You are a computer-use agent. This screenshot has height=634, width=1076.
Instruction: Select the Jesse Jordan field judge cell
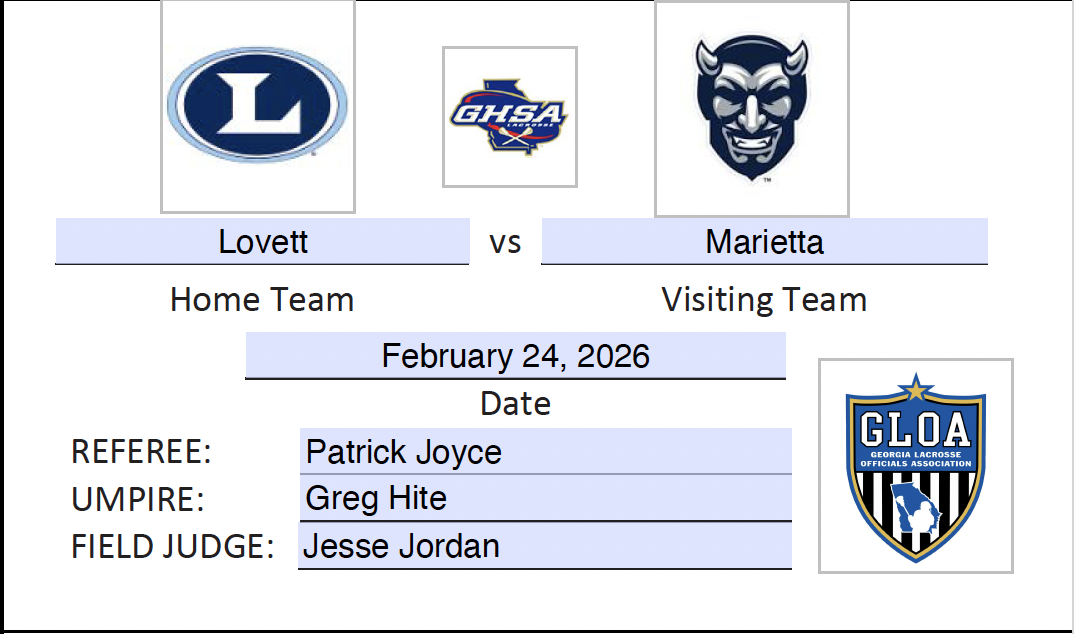coord(545,546)
